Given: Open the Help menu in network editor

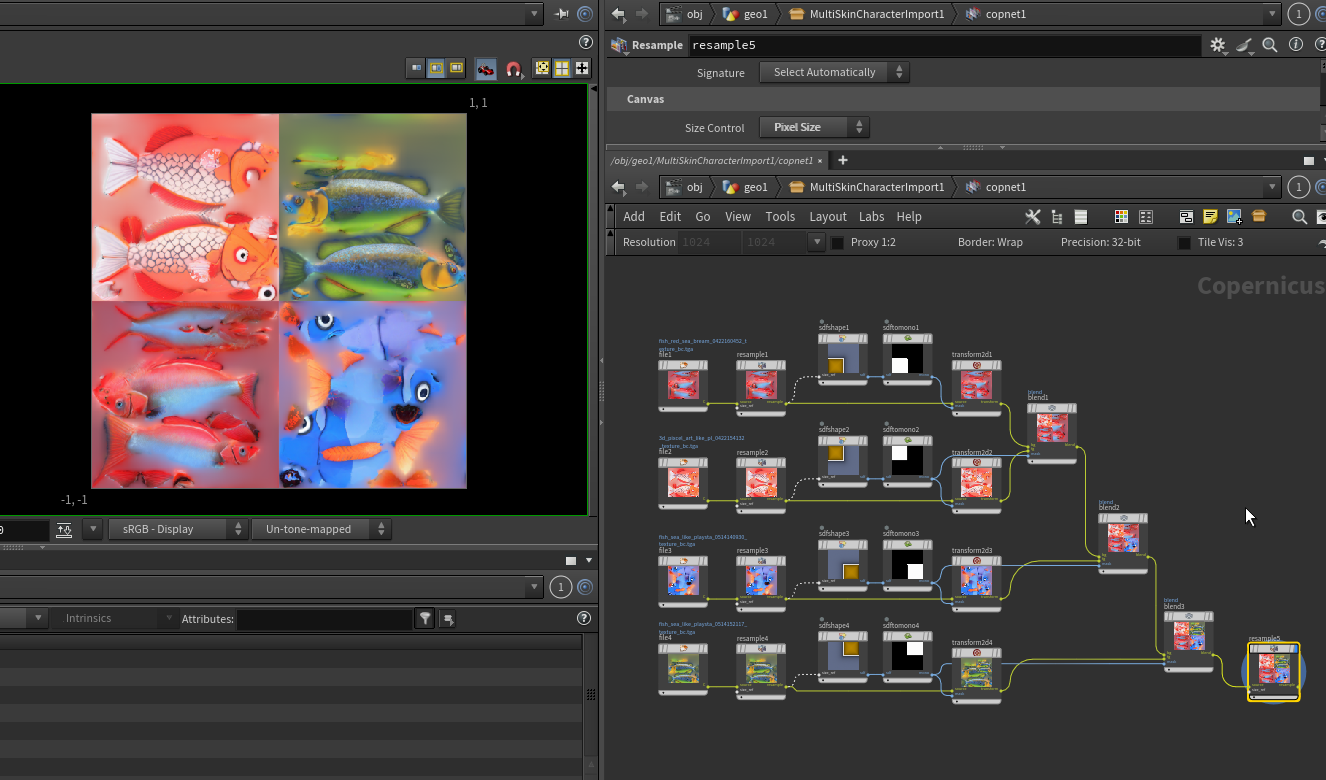Looking at the screenshot, I should tap(909, 217).
